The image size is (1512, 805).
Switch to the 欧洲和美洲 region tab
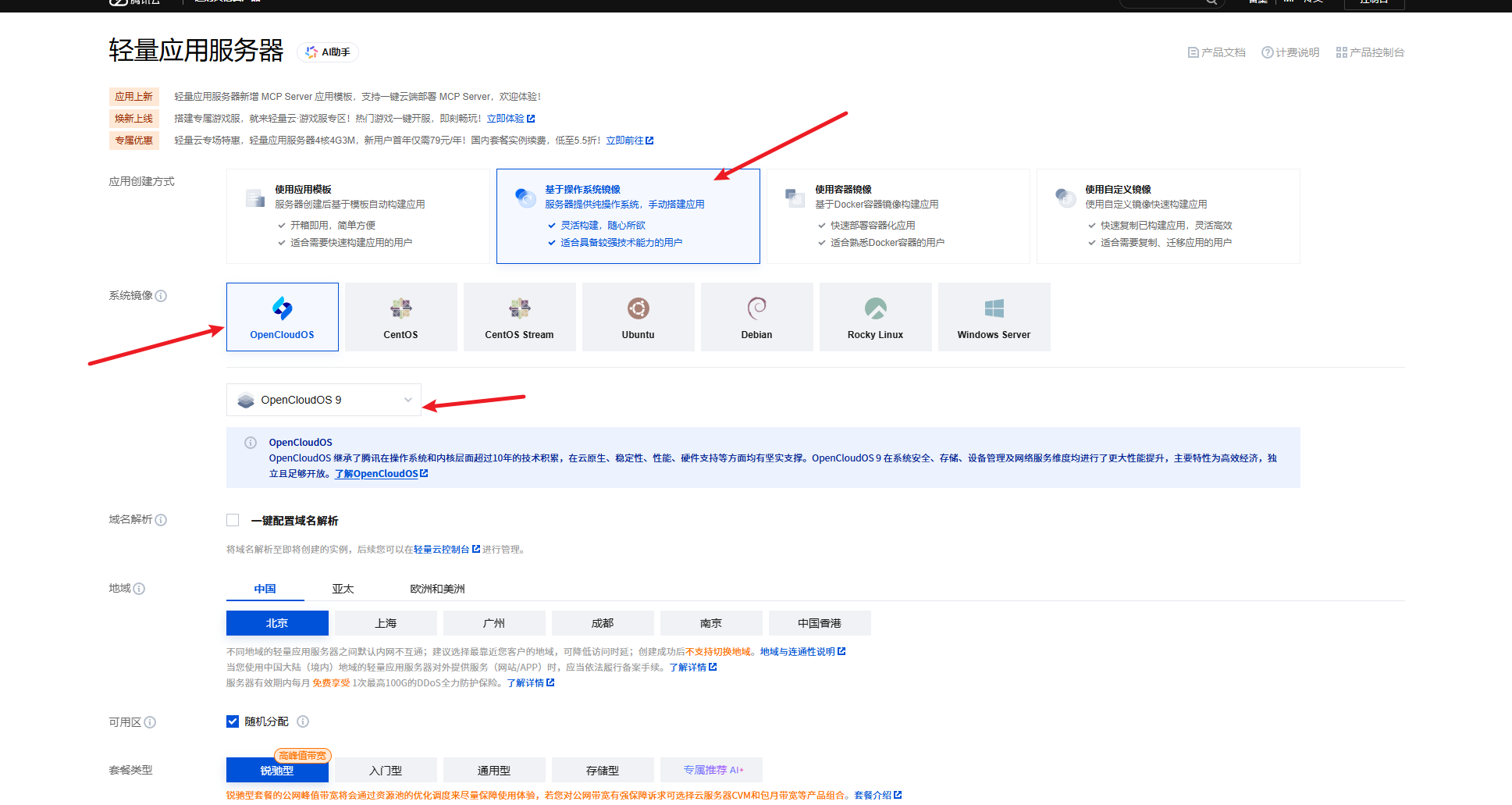(436, 588)
